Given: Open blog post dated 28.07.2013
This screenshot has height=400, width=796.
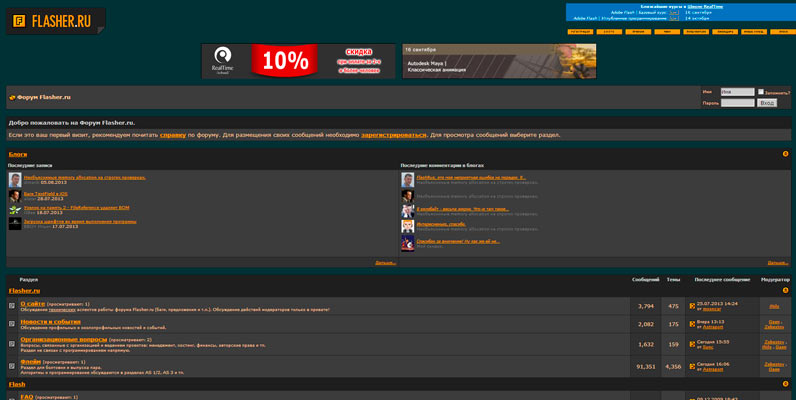Looking at the screenshot, I should point(46,193).
